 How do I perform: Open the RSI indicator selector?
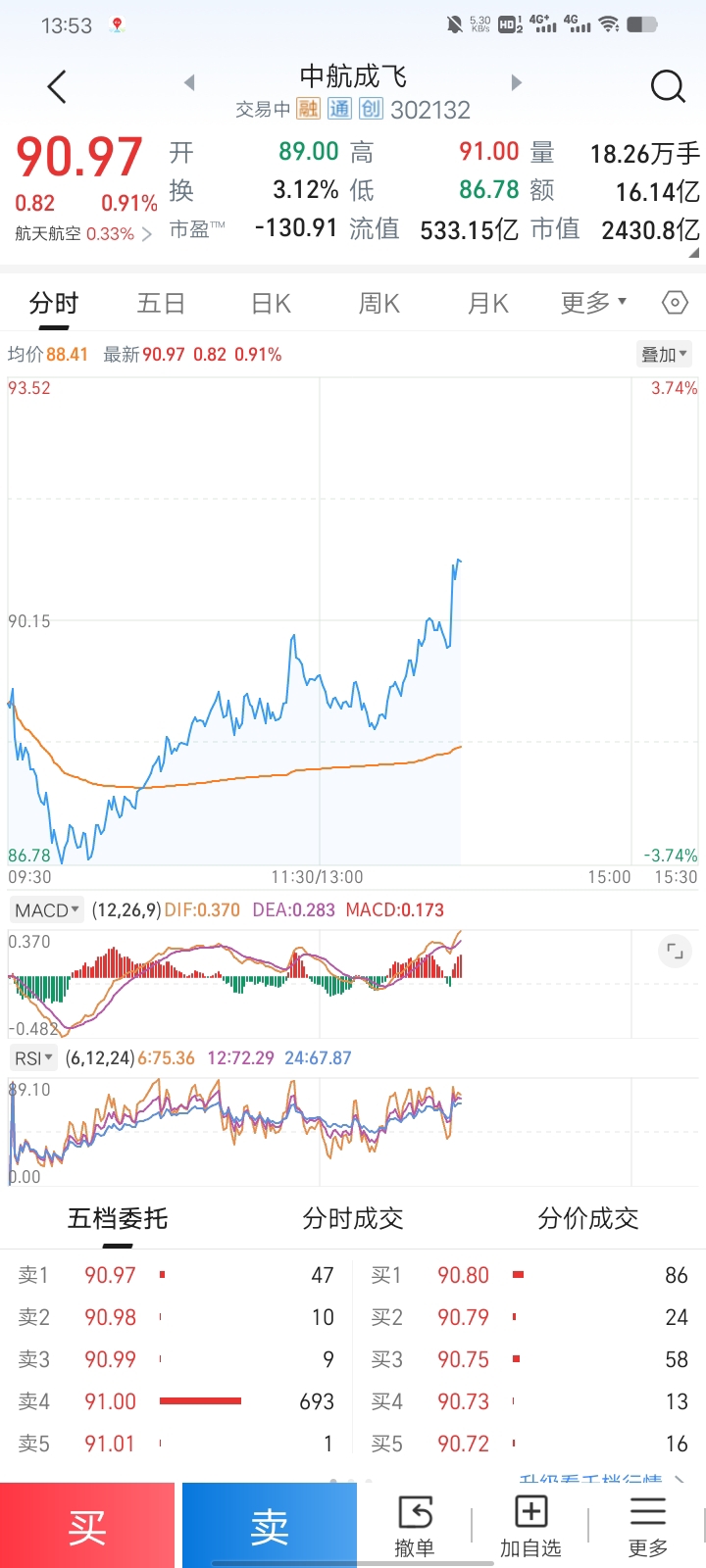click(x=33, y=1058)
